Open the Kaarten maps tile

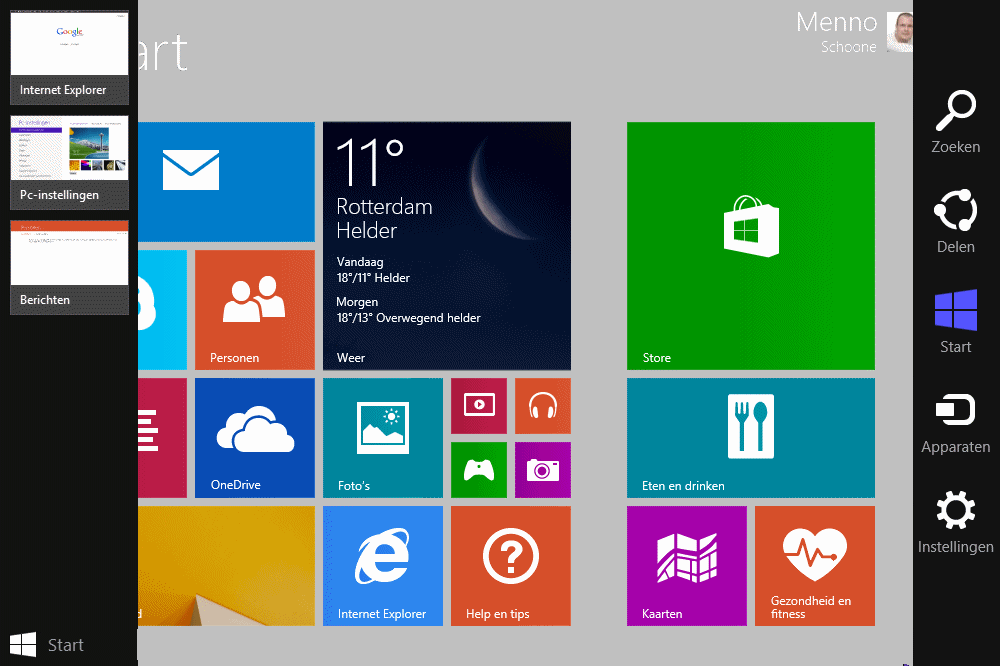click(x=687, y=566)
